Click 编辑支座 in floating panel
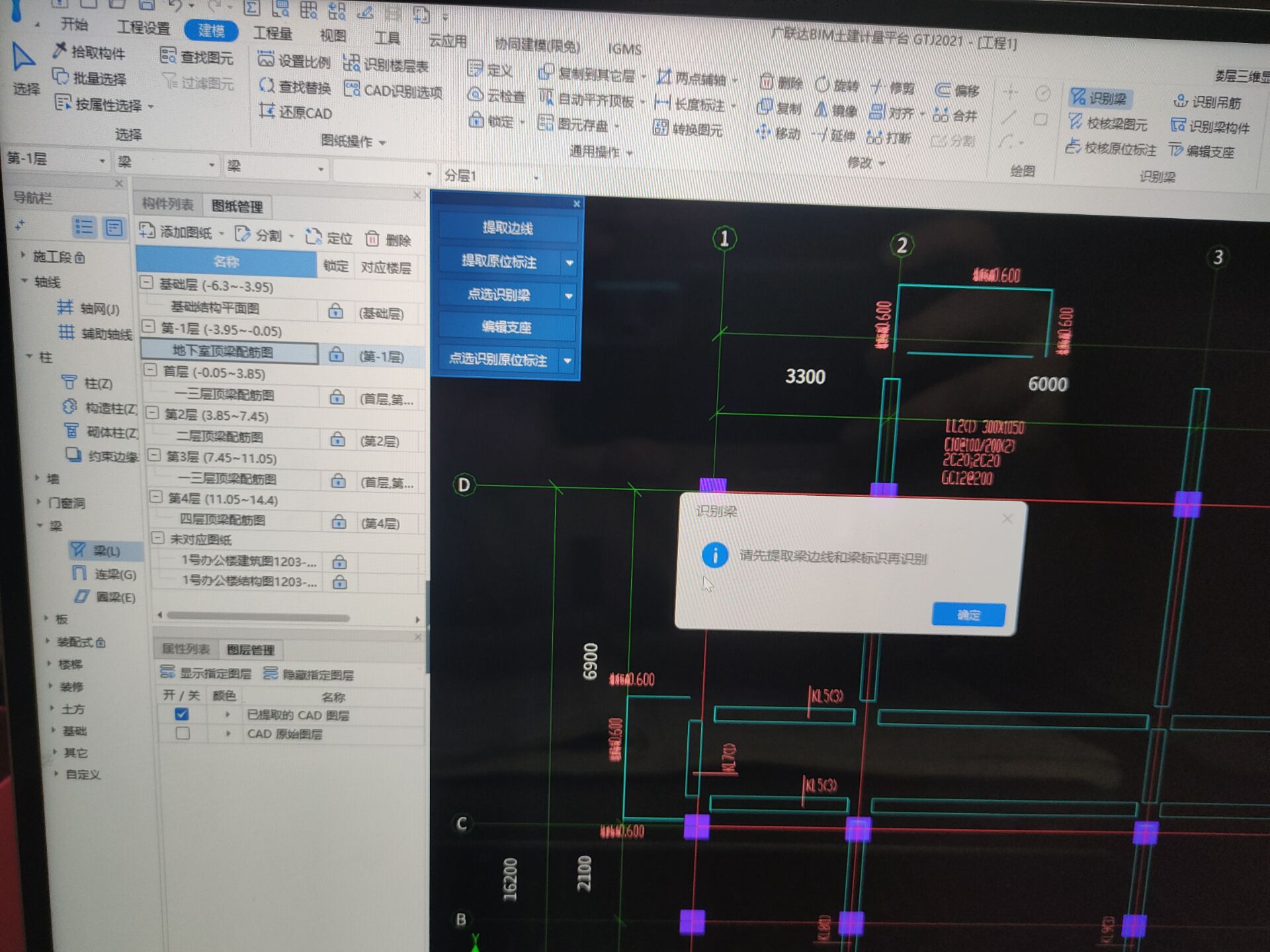 (506, 327)
